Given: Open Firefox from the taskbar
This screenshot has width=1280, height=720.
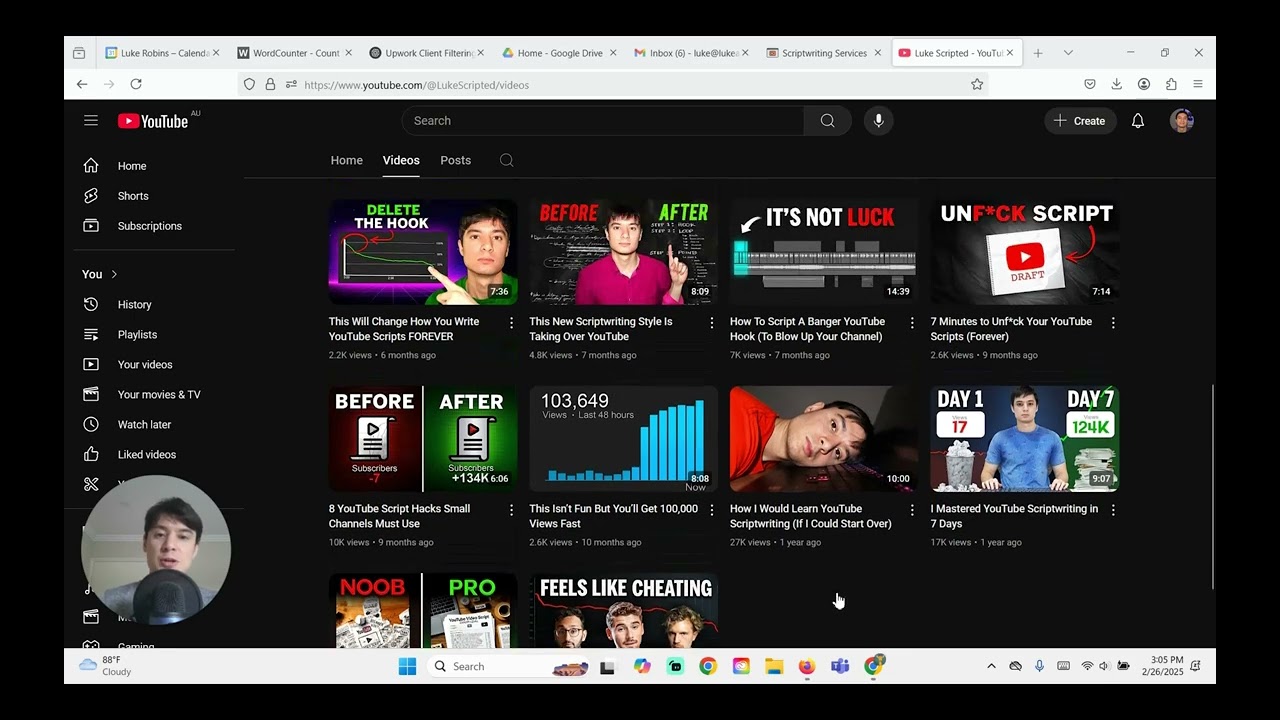Looking at the screenshot, I should [807, 667].
